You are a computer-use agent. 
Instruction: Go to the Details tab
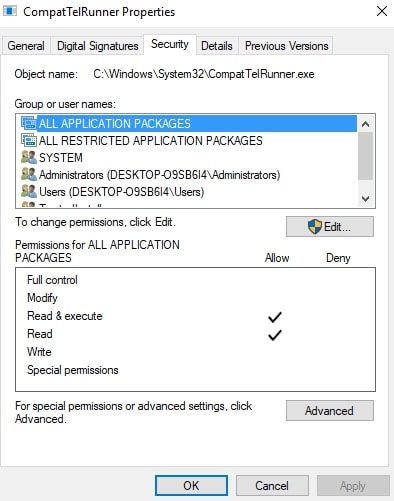217,46
